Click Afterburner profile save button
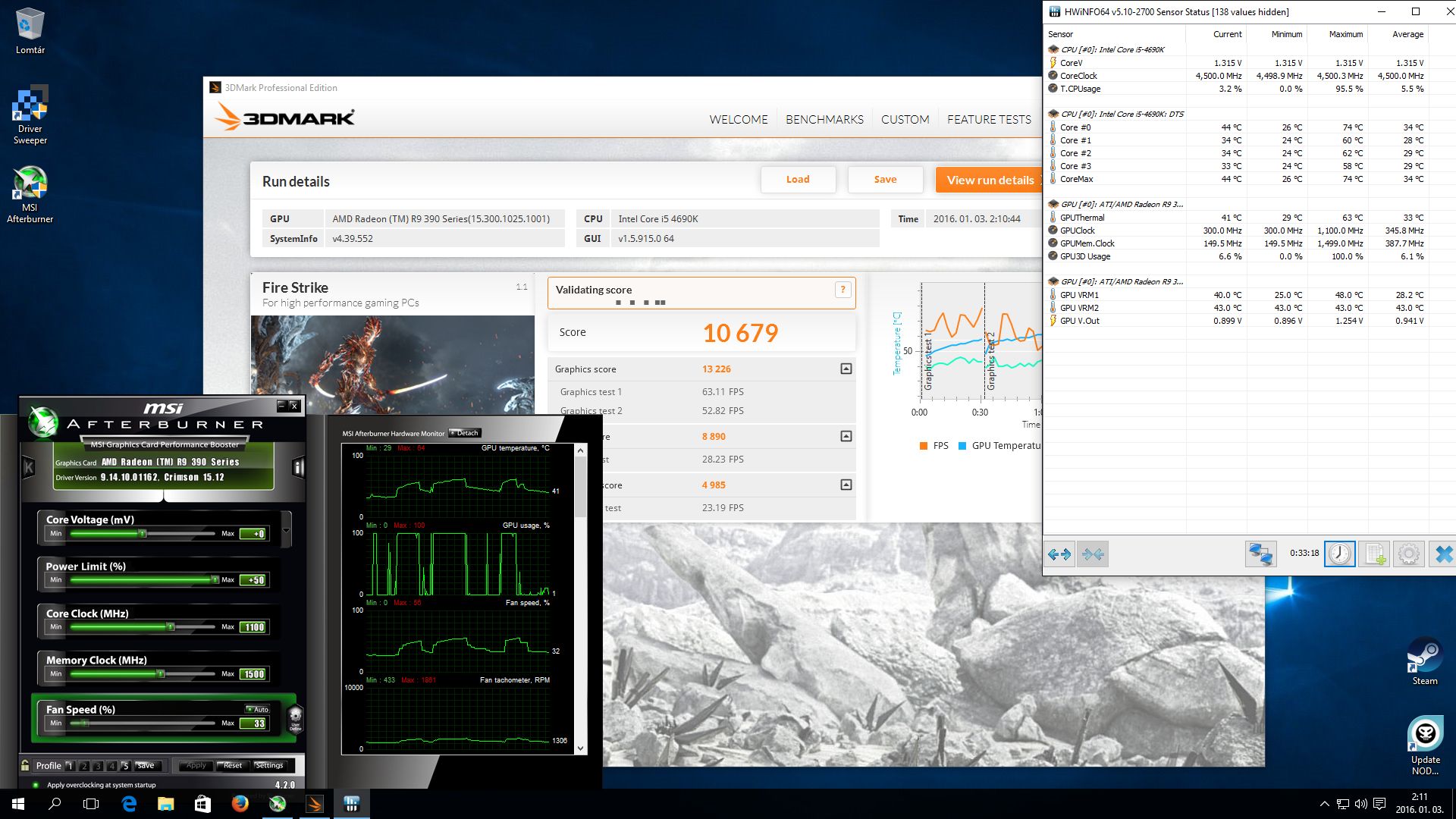Viewport: 1456px width, 819px height. pos(146,766)
